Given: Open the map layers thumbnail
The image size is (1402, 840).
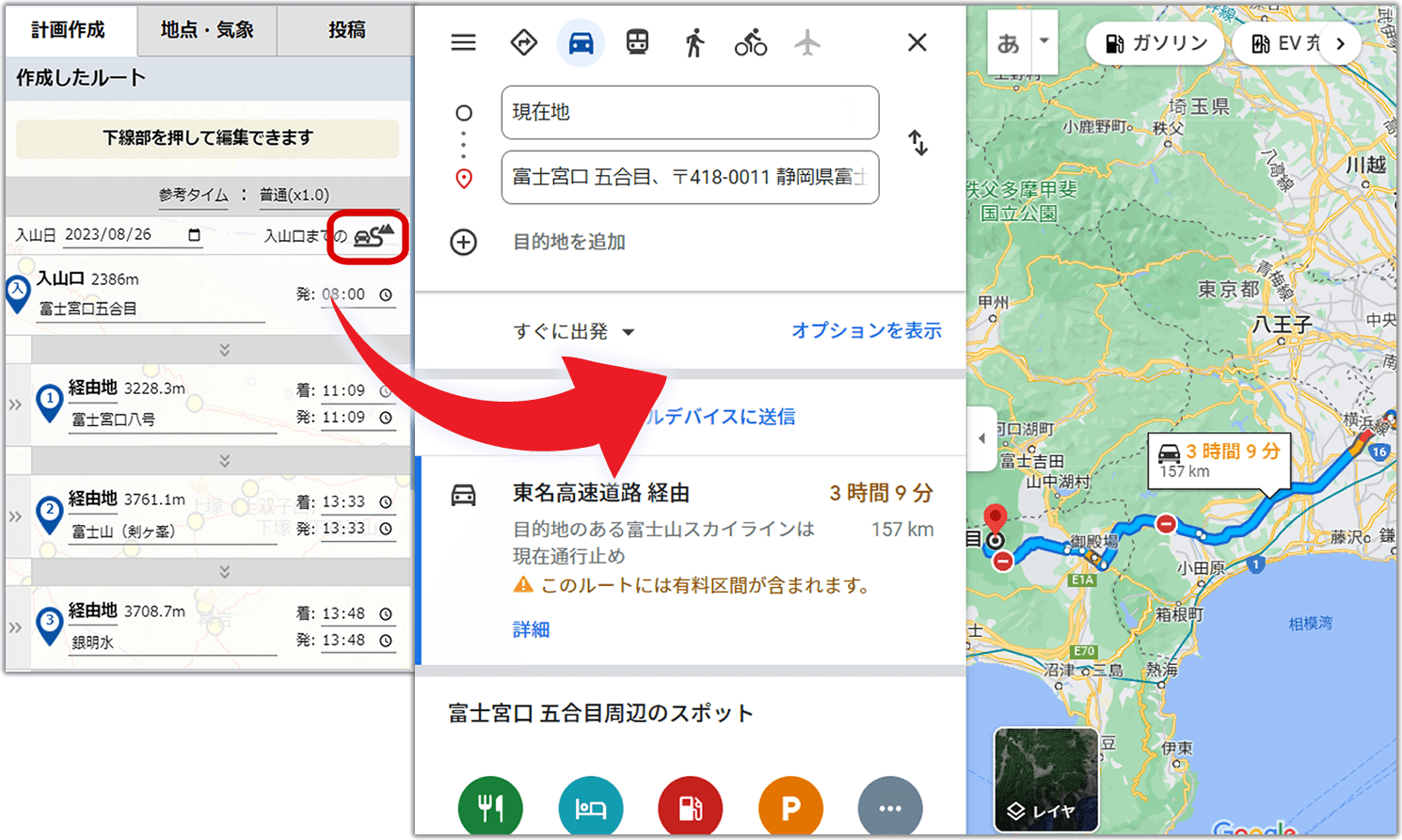Looking at the screenshot, I should coord(1046,780).
